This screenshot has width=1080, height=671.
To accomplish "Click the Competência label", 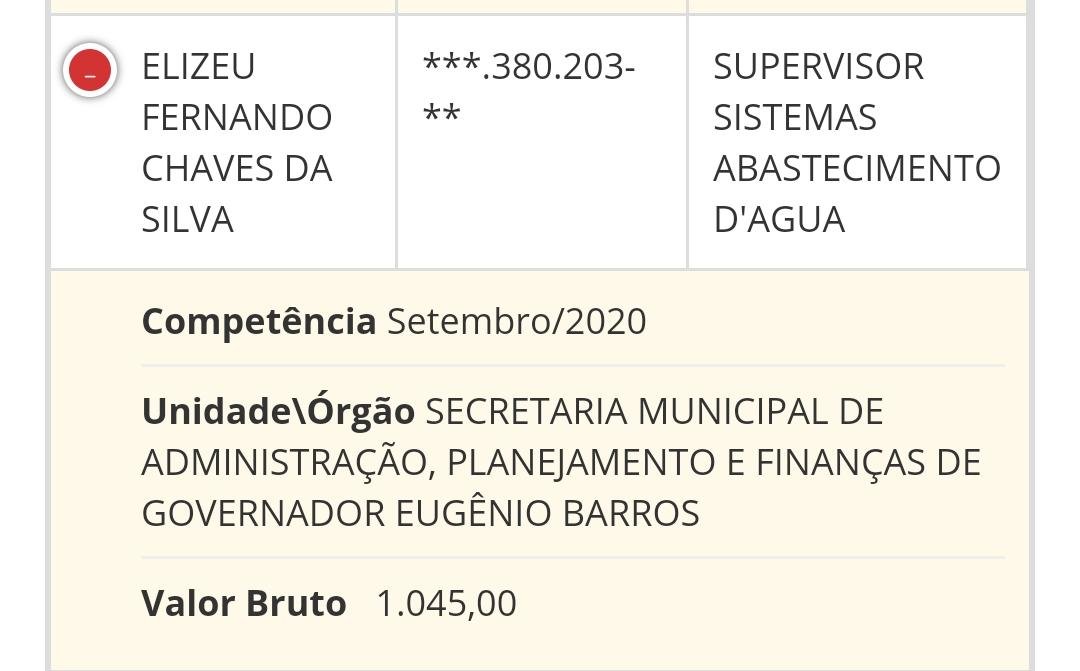I will pos(259,322).
